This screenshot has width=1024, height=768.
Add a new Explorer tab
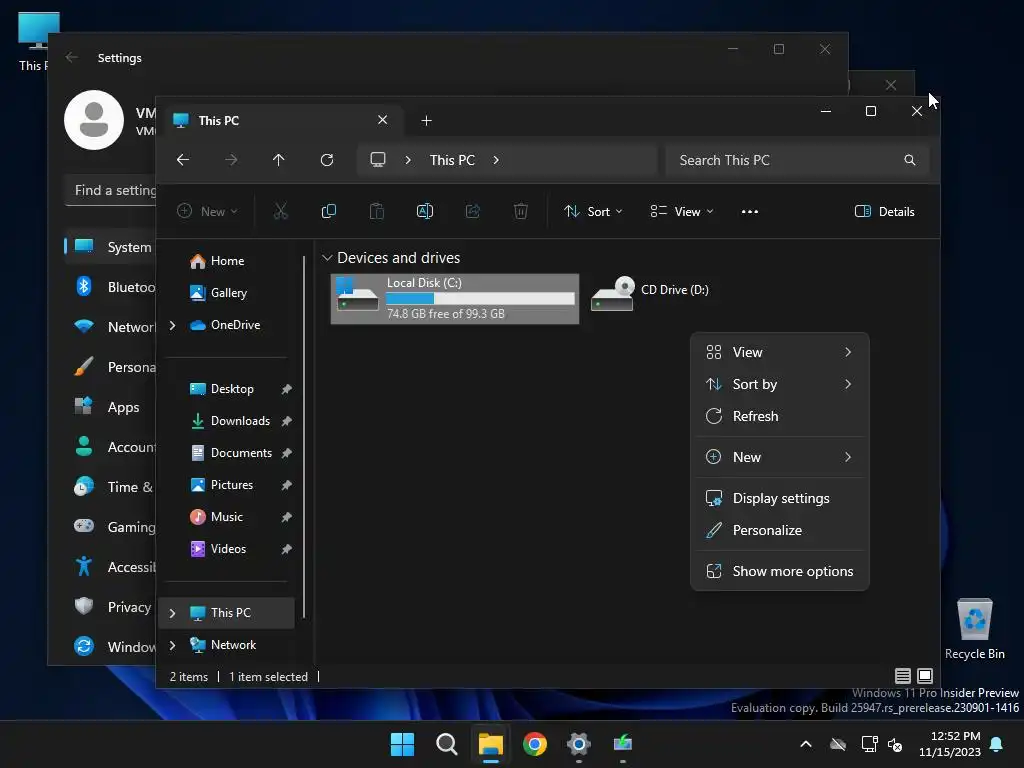[x=426, y=121]
